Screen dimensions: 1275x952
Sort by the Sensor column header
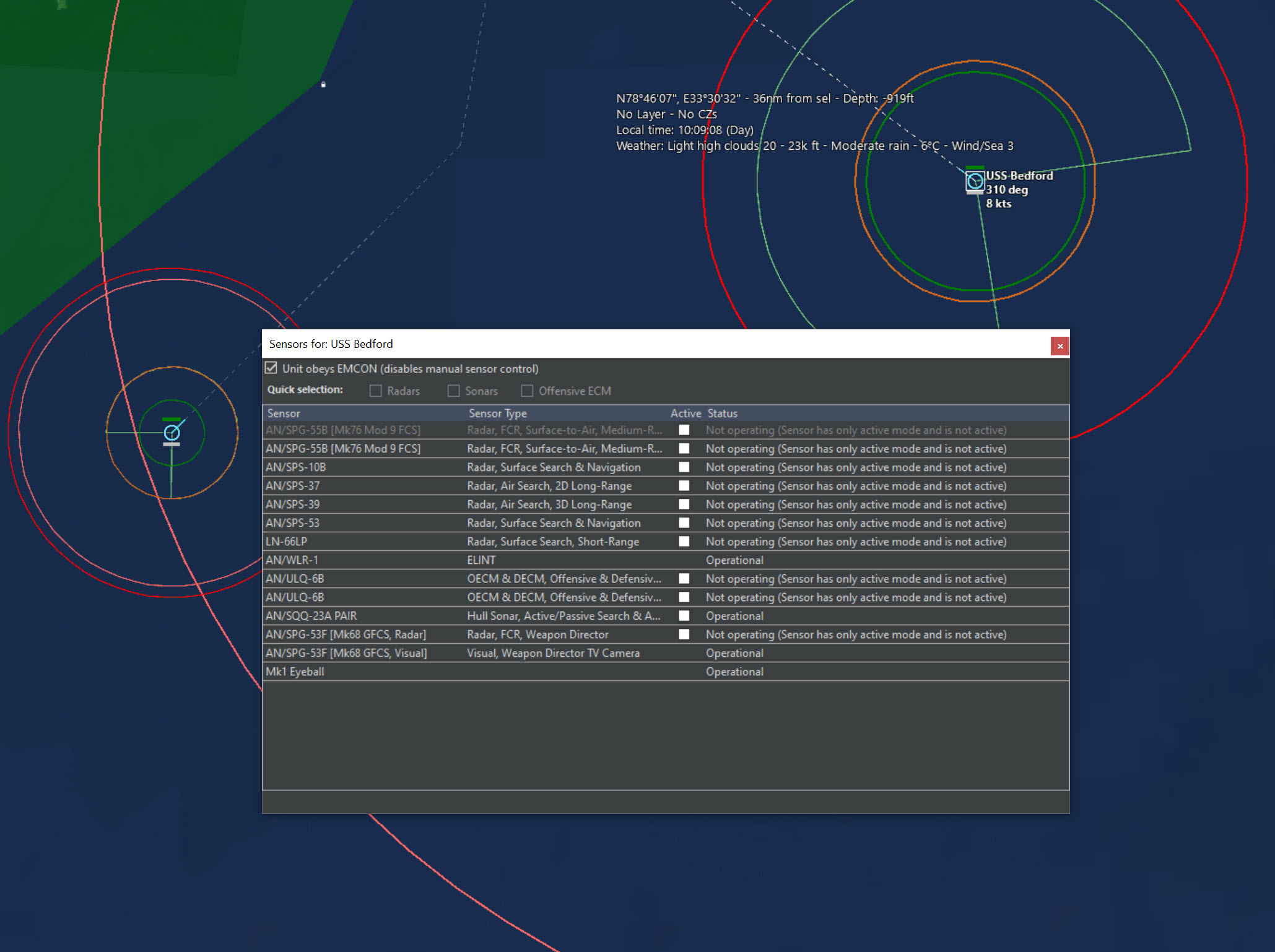coord(284,413)
